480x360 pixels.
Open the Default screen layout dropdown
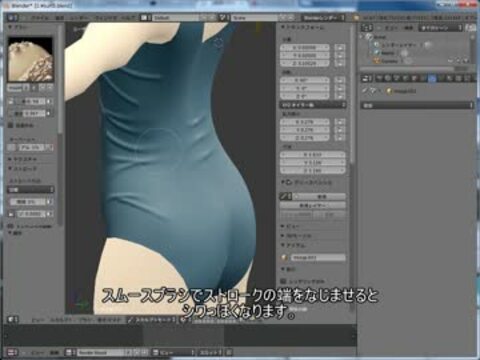coord(177,18)
